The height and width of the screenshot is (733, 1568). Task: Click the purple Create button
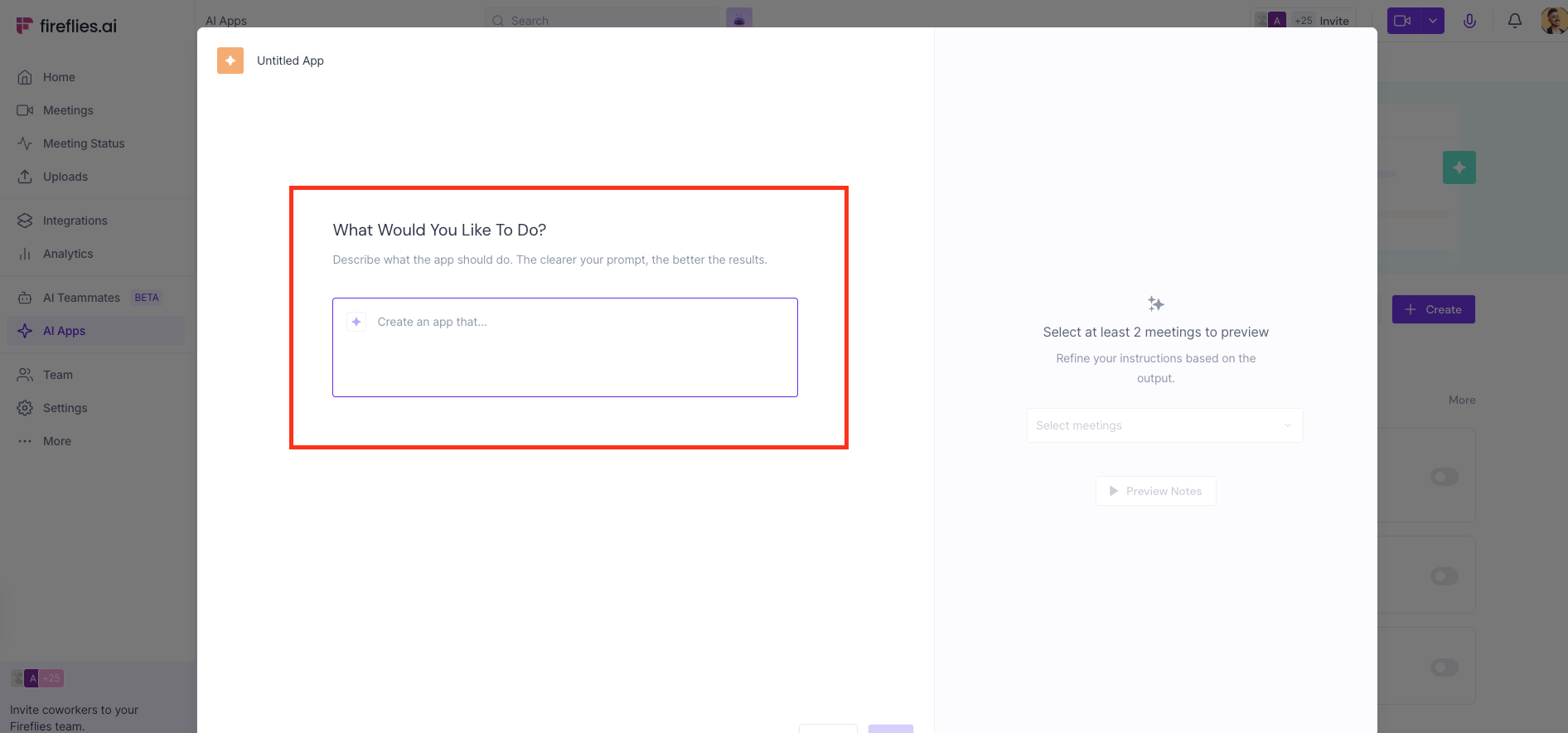[x=1433, y=309]
